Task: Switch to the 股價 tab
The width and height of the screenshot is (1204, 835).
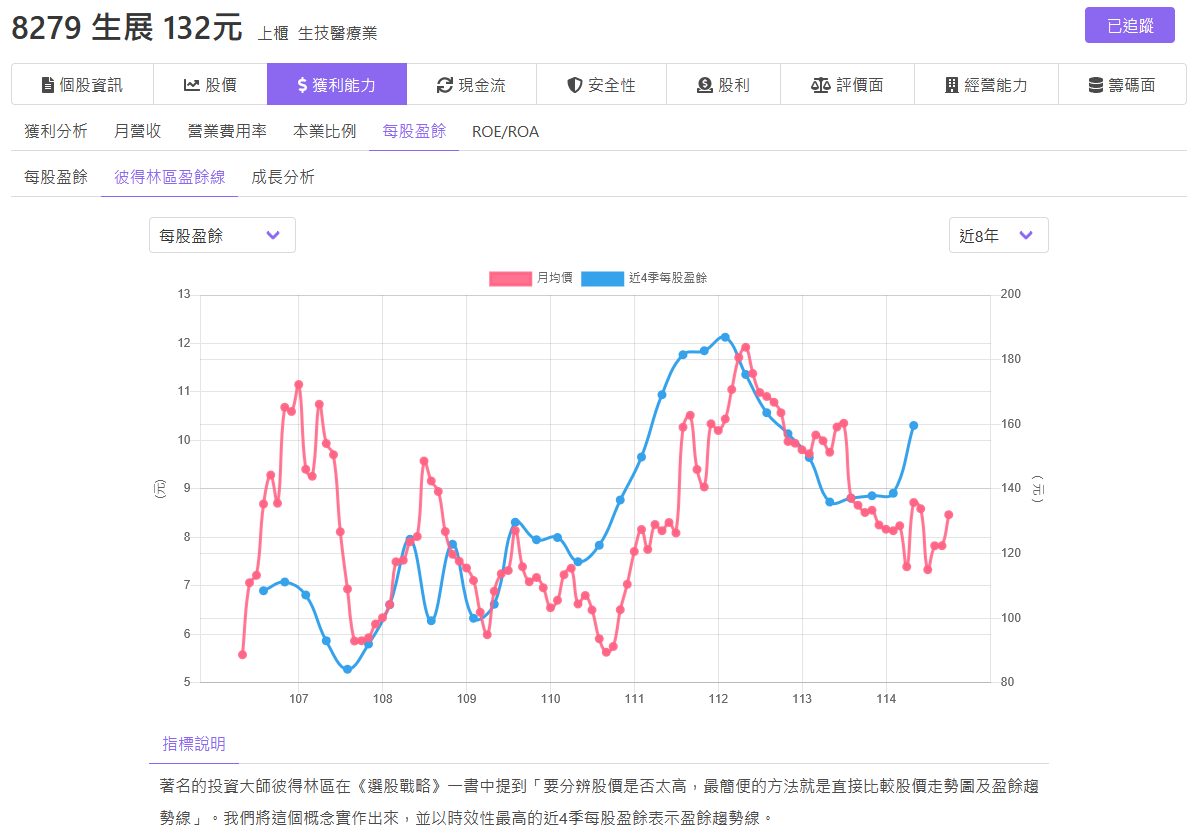Action: (x=210, y=85)
